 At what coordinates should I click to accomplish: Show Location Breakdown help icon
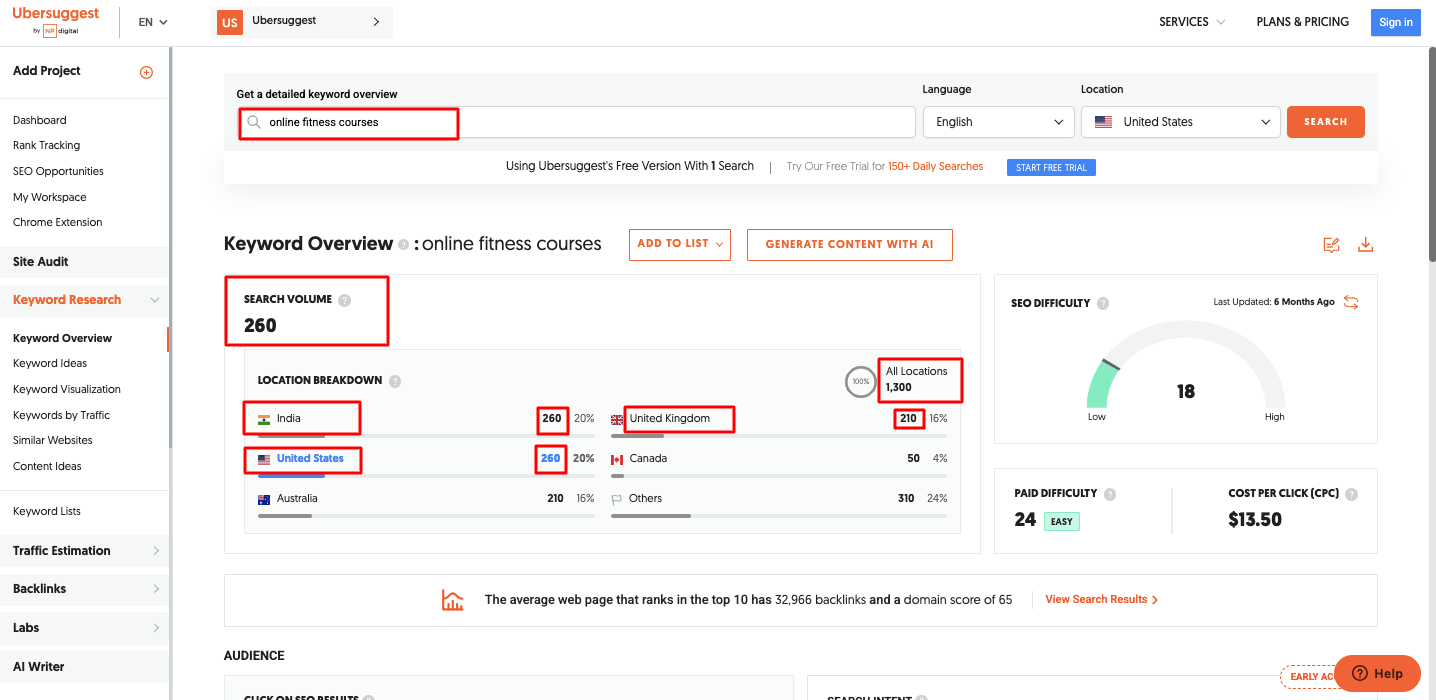coord(395,381)
